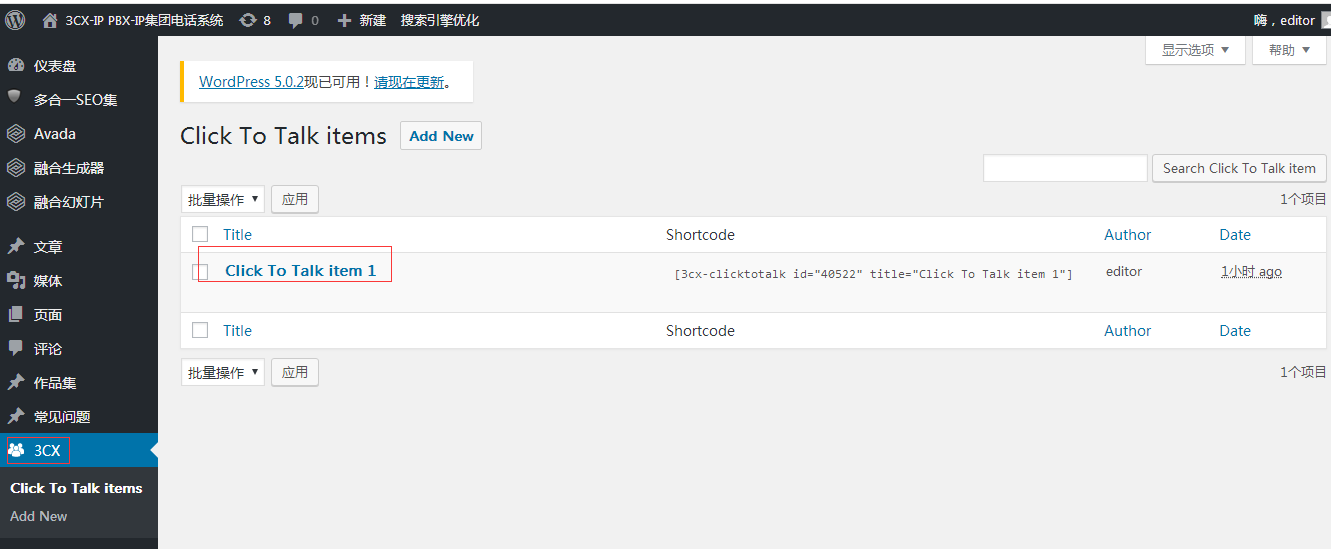Click the 媒体 media icon
The image size is (1331, 549).
(16, 281)
